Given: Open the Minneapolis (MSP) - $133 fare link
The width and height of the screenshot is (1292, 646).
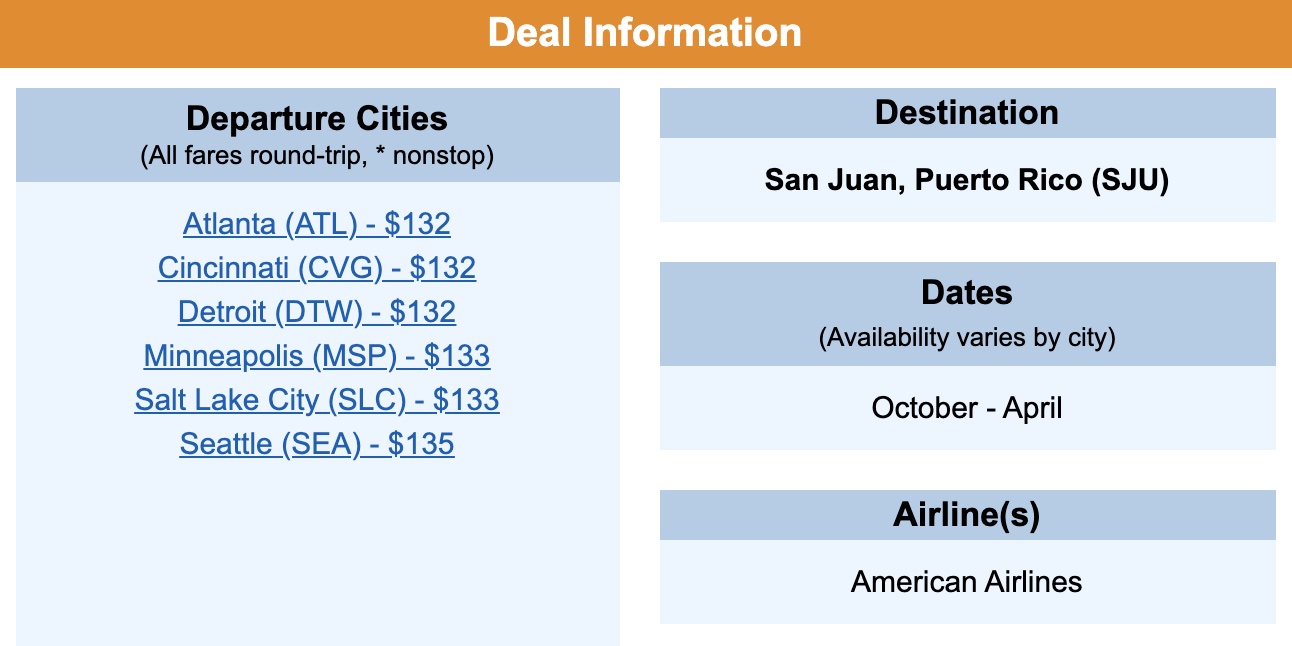Looking at the screenshot, I should click(317, 356).
